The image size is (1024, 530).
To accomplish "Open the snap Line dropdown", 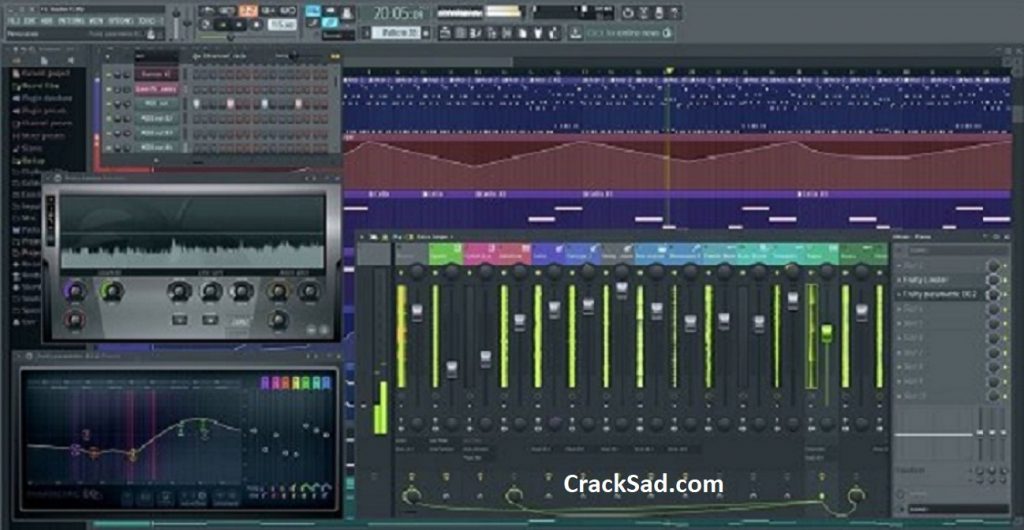I will pyautogui.click(x=338, y=35).
